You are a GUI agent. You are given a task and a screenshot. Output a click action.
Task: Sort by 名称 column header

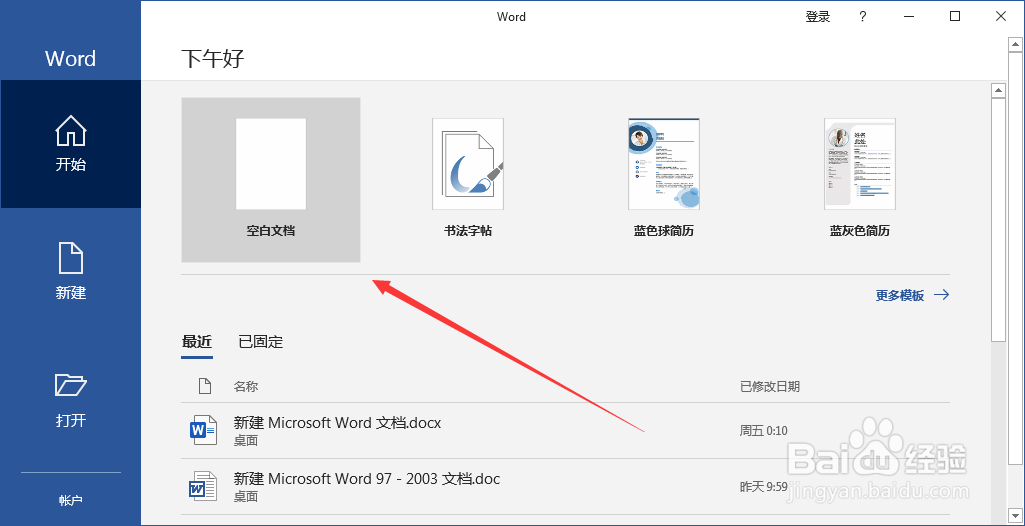(x=246, y=387)
